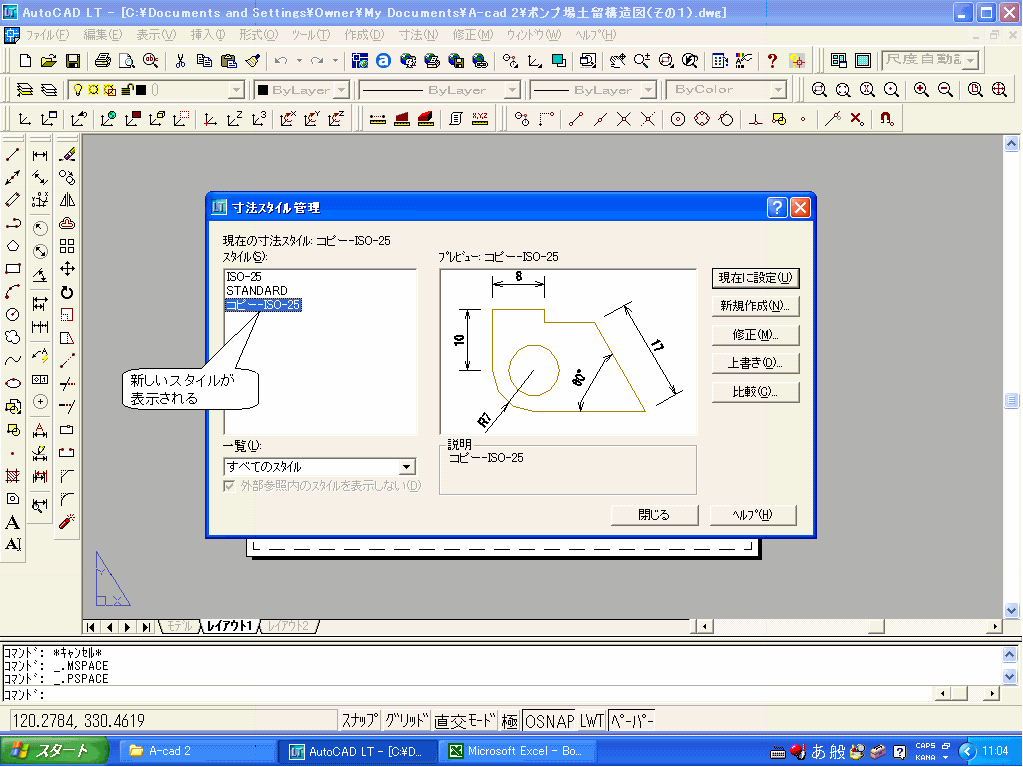The width and height of the screenshot is (1023, 767).
Task: Click the red question mark Help icon
Action: pyautogui.click(x=772, y=61)
